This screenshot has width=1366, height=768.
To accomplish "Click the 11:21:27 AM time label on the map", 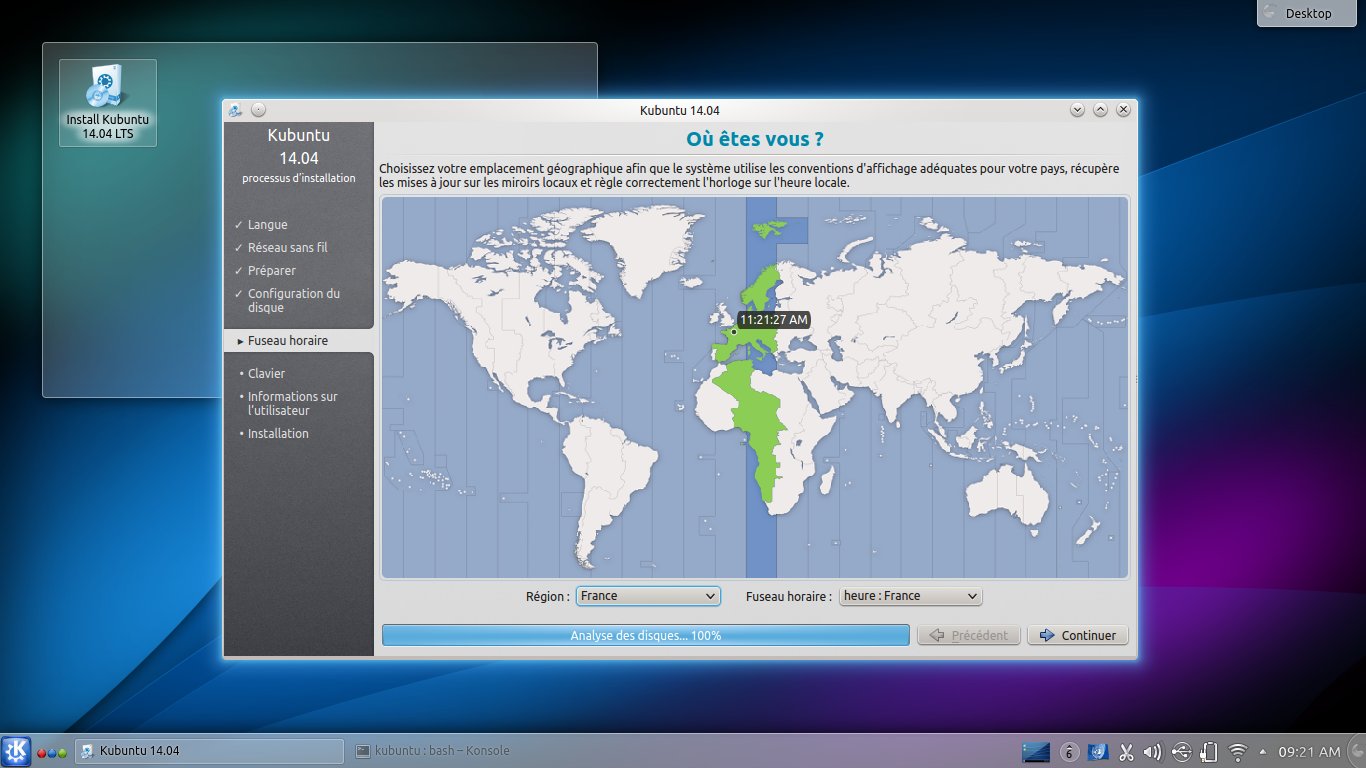I will (774, 319).
